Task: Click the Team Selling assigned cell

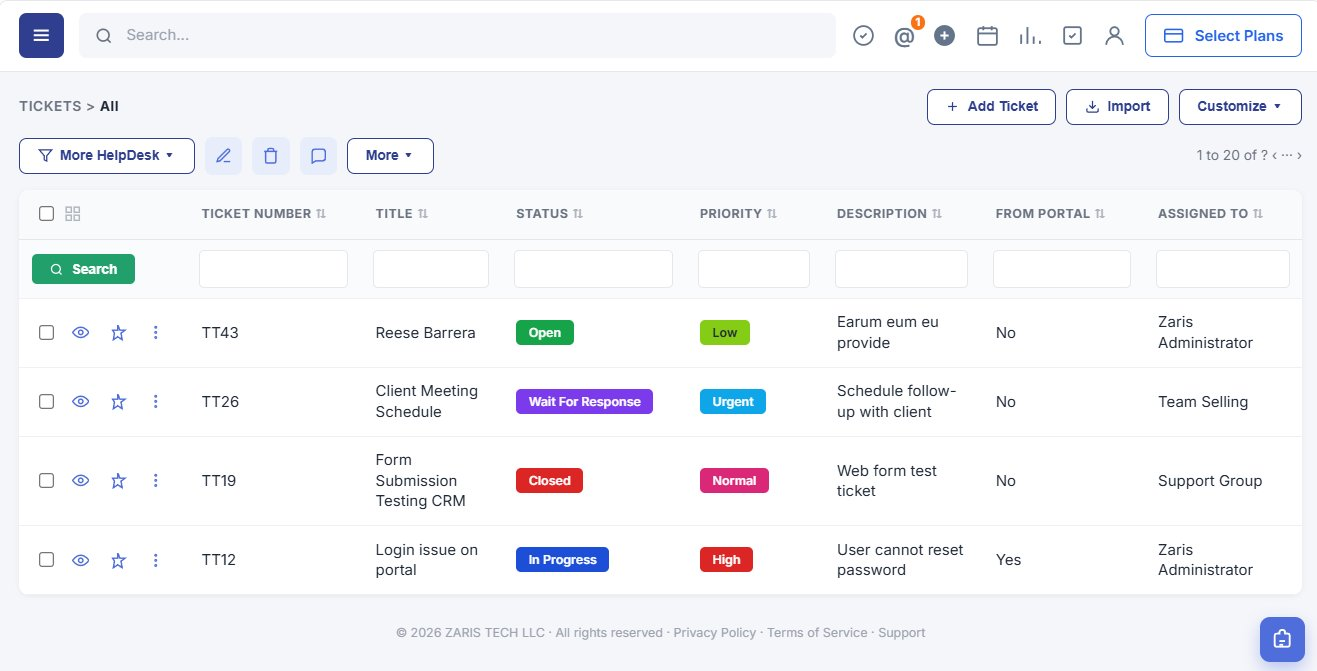Action: click(1203, 402)
